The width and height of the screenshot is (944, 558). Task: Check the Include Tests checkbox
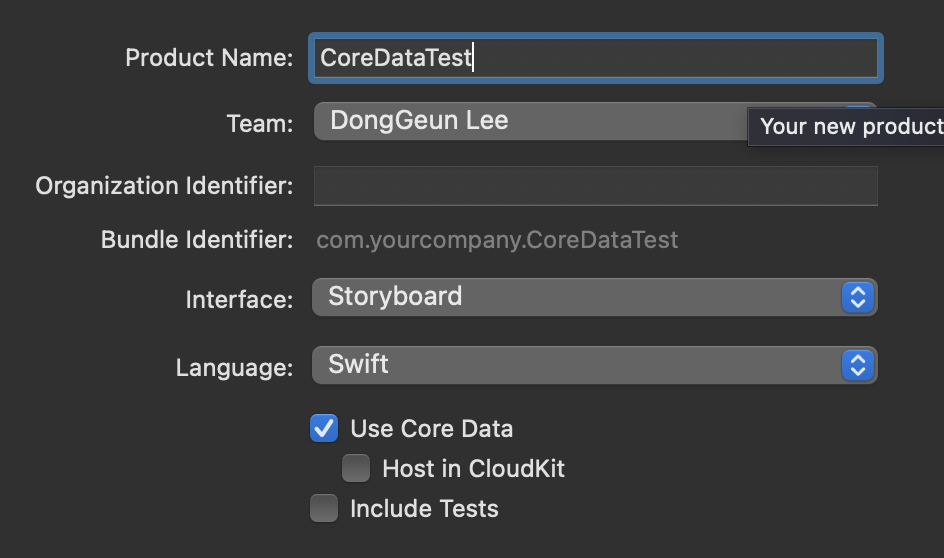324,508
